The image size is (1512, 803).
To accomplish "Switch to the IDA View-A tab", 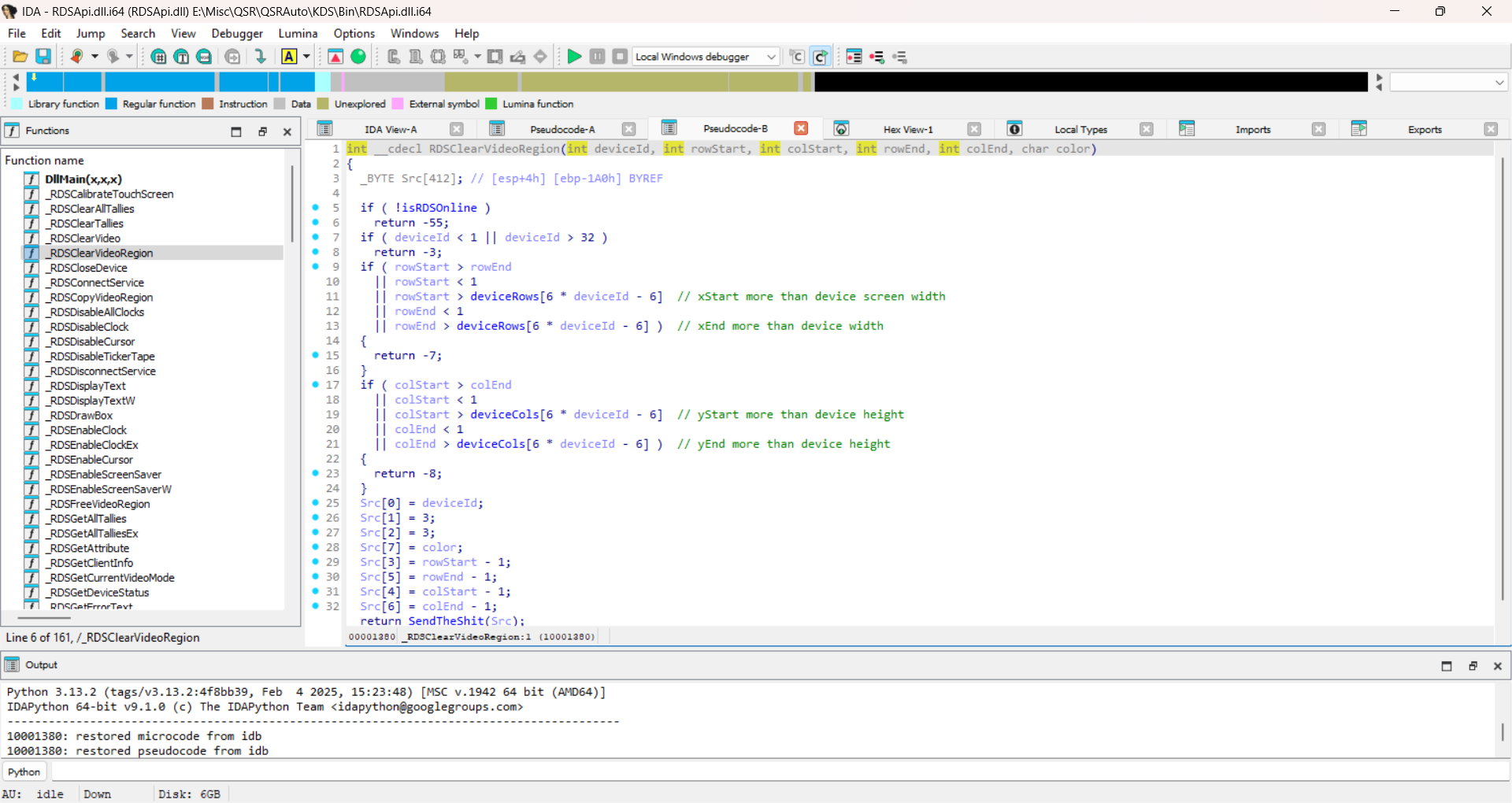I will tap(391, 129).
